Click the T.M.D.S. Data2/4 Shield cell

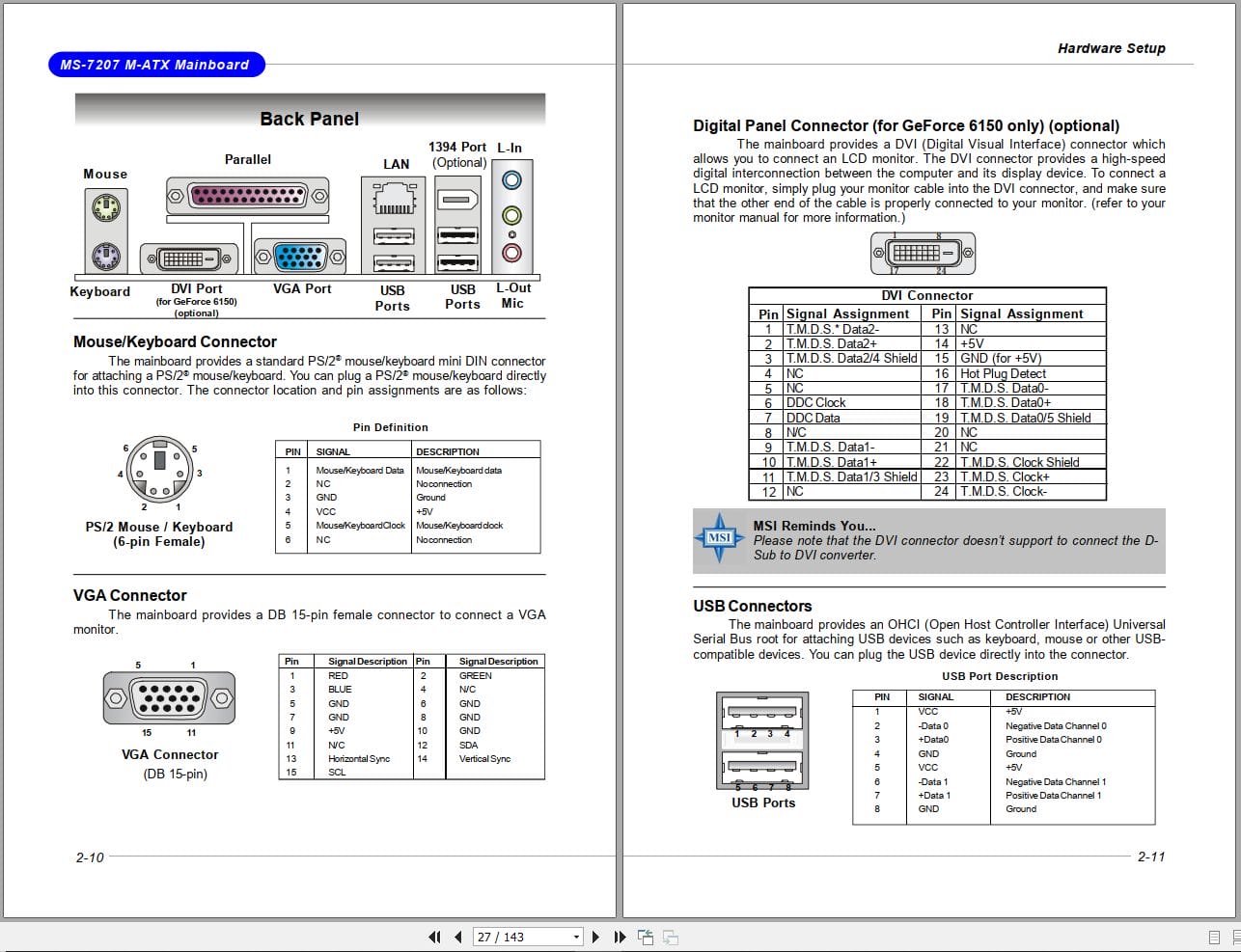click(x=852, y=359)
